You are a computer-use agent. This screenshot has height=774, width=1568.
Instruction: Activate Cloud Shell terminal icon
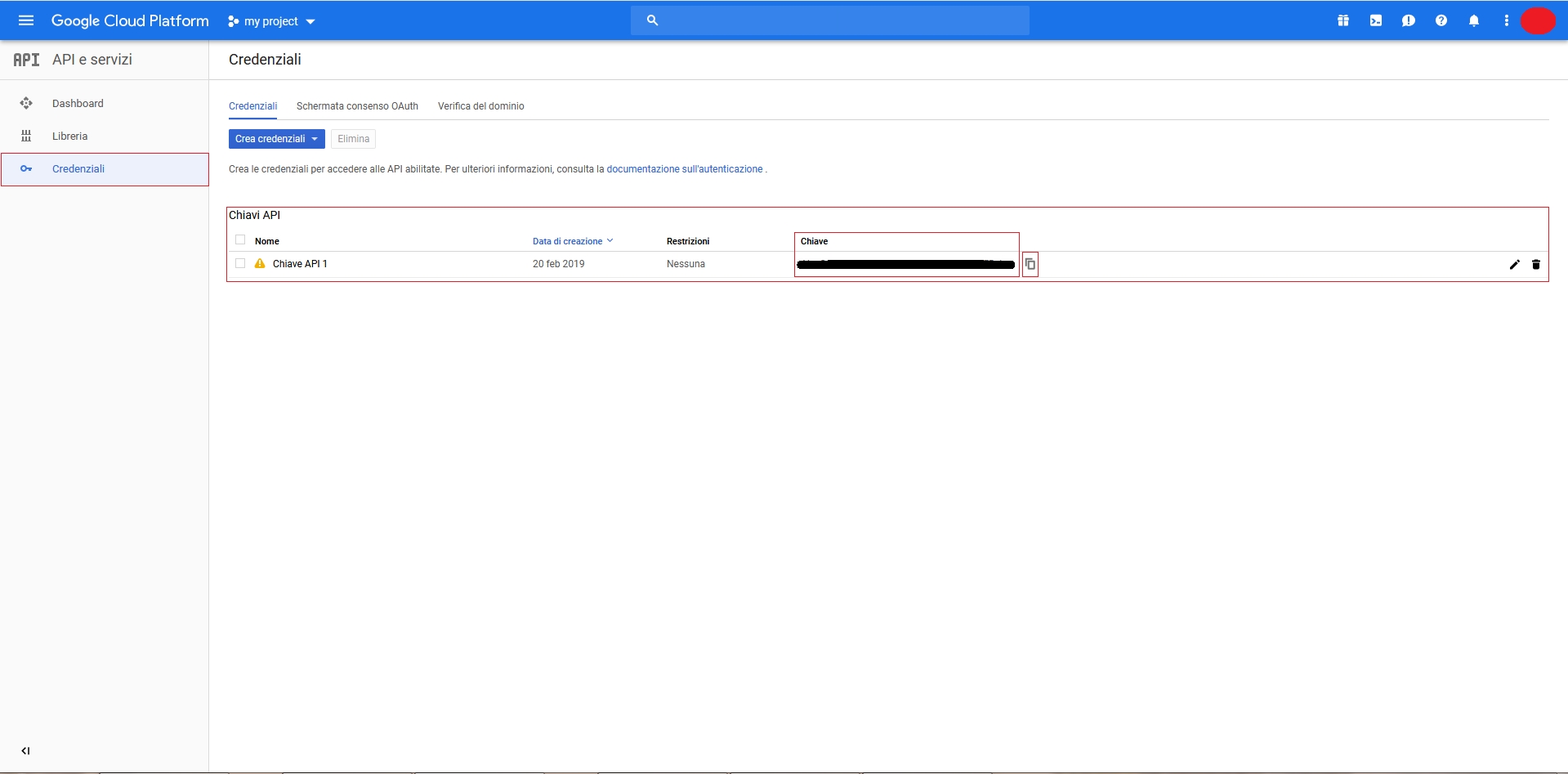click(1376, 20)
